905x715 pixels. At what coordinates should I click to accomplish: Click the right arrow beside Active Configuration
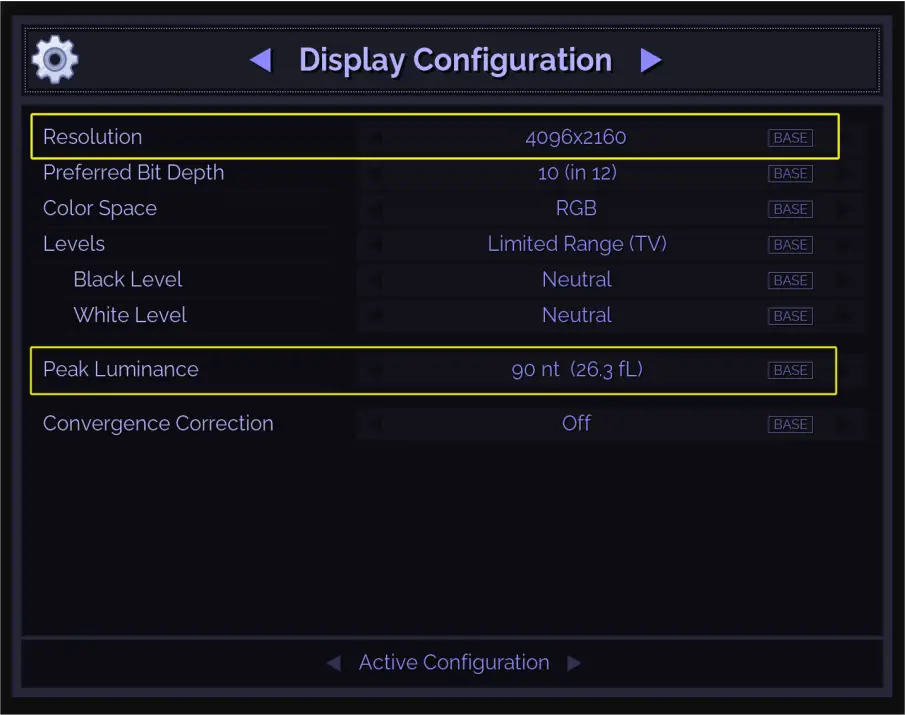(576, 662)
